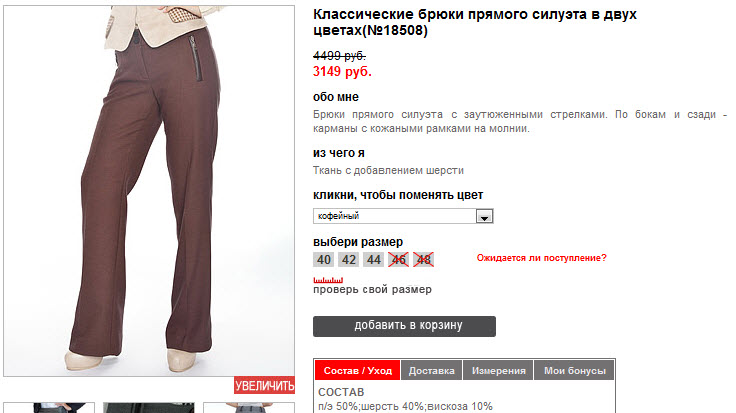Choose size 40
This screenshot has width=736, height=413.
[x=323, y=260]
